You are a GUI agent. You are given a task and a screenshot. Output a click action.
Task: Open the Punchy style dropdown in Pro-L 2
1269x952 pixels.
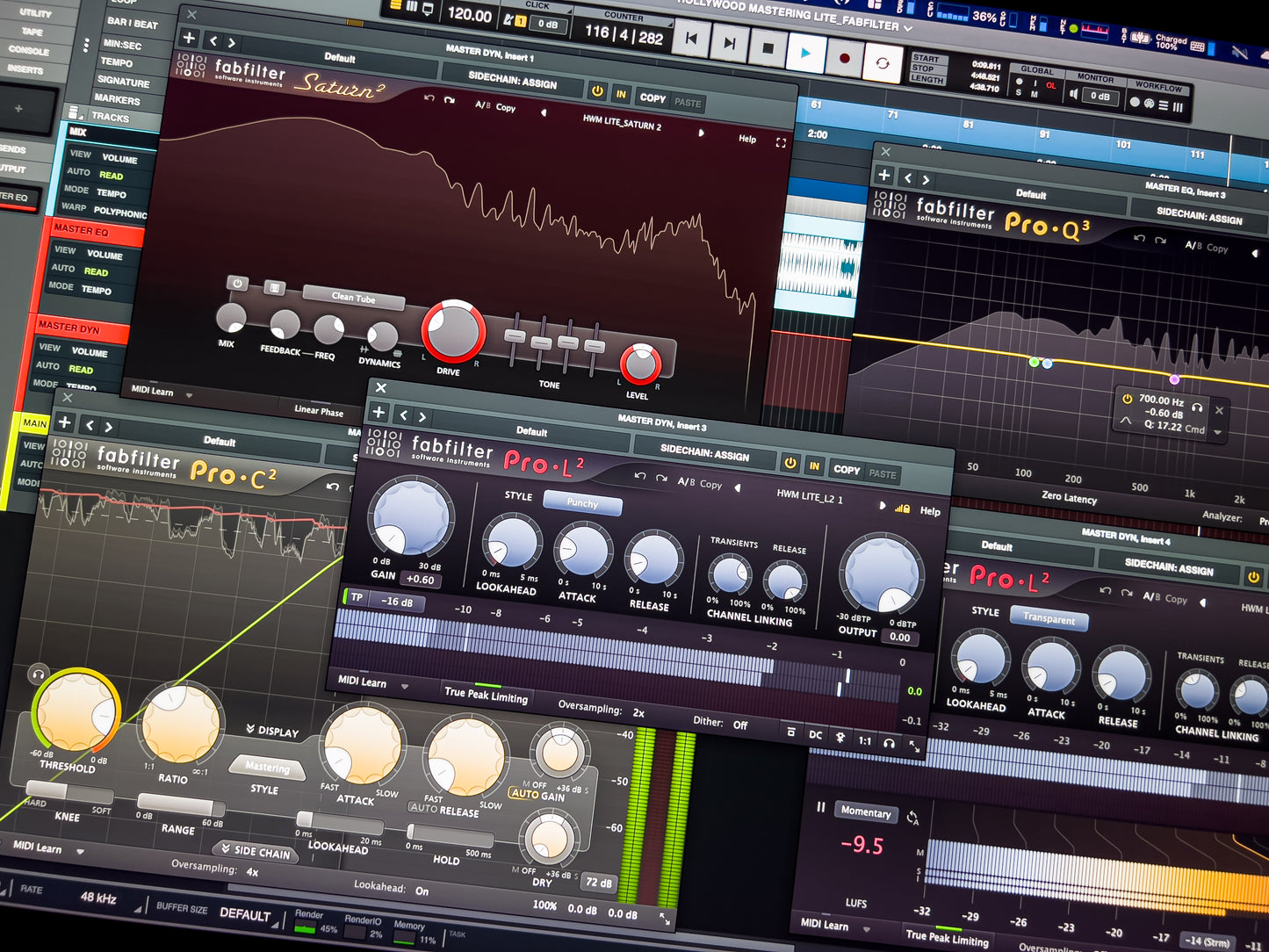(582, 503)
